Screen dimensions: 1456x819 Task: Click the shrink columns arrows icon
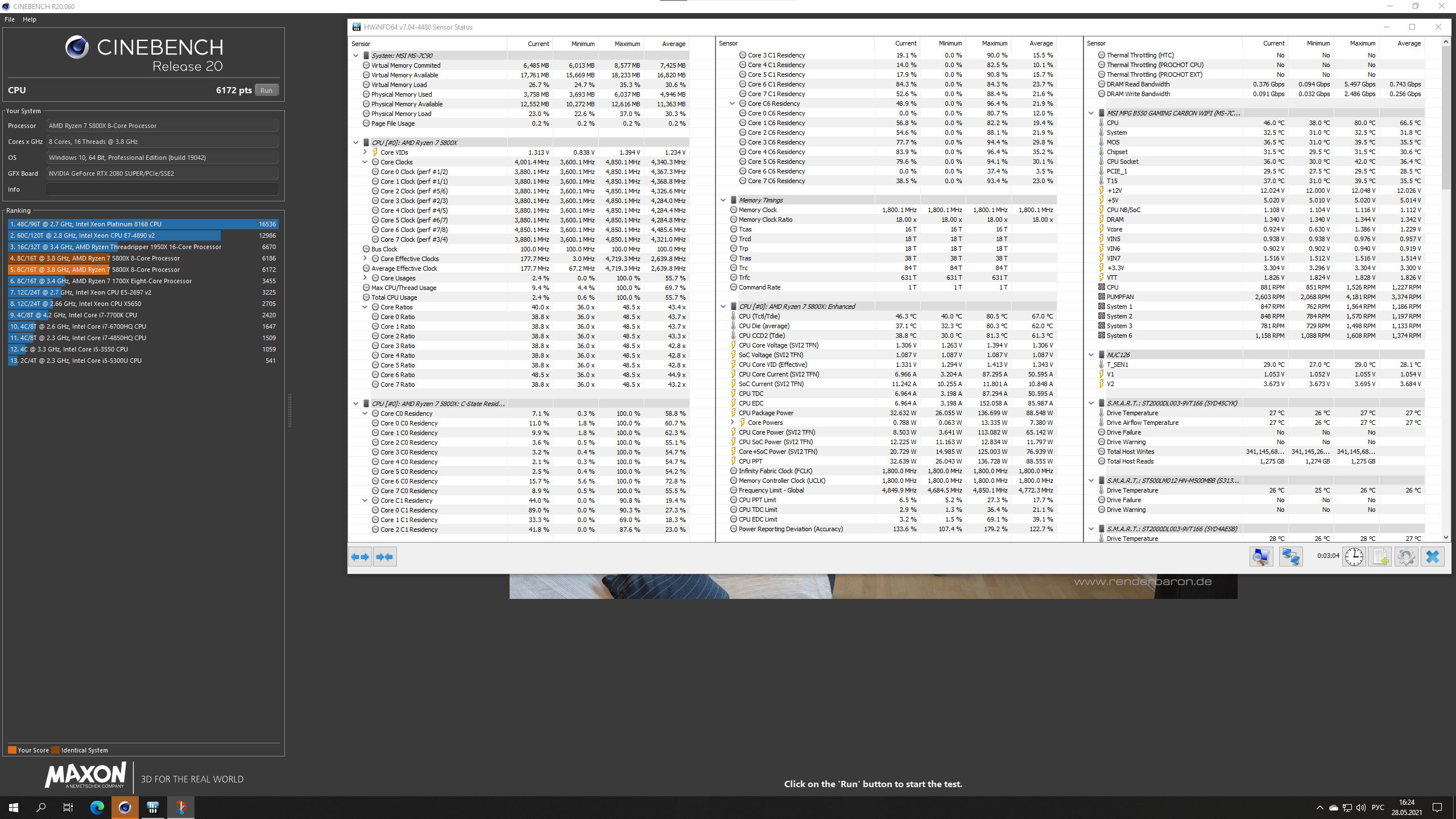point(385,556)
